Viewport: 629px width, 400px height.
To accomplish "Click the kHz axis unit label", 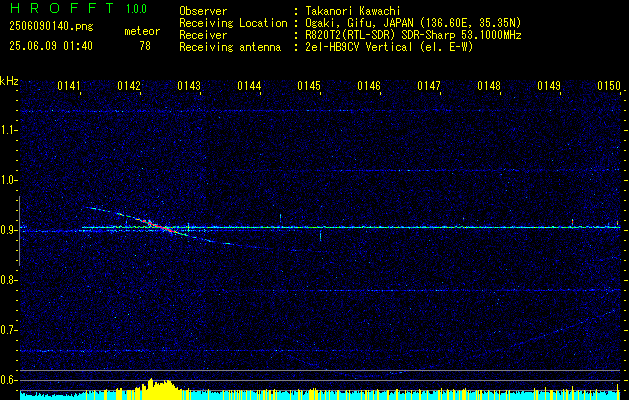I will click(x=9, y=81).
